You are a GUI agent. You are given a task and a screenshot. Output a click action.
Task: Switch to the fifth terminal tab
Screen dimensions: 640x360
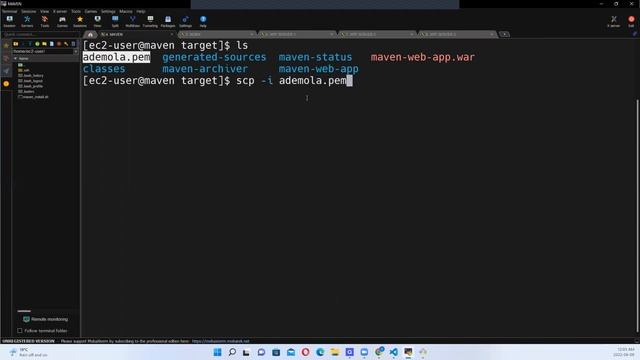point(457,34)
